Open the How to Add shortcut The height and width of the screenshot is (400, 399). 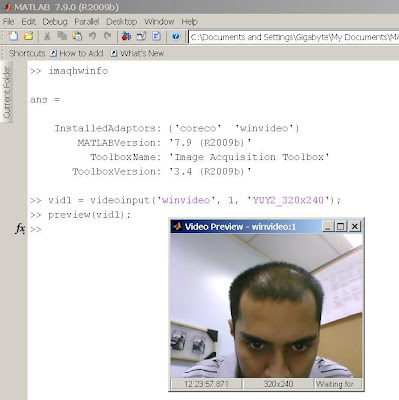77,53
